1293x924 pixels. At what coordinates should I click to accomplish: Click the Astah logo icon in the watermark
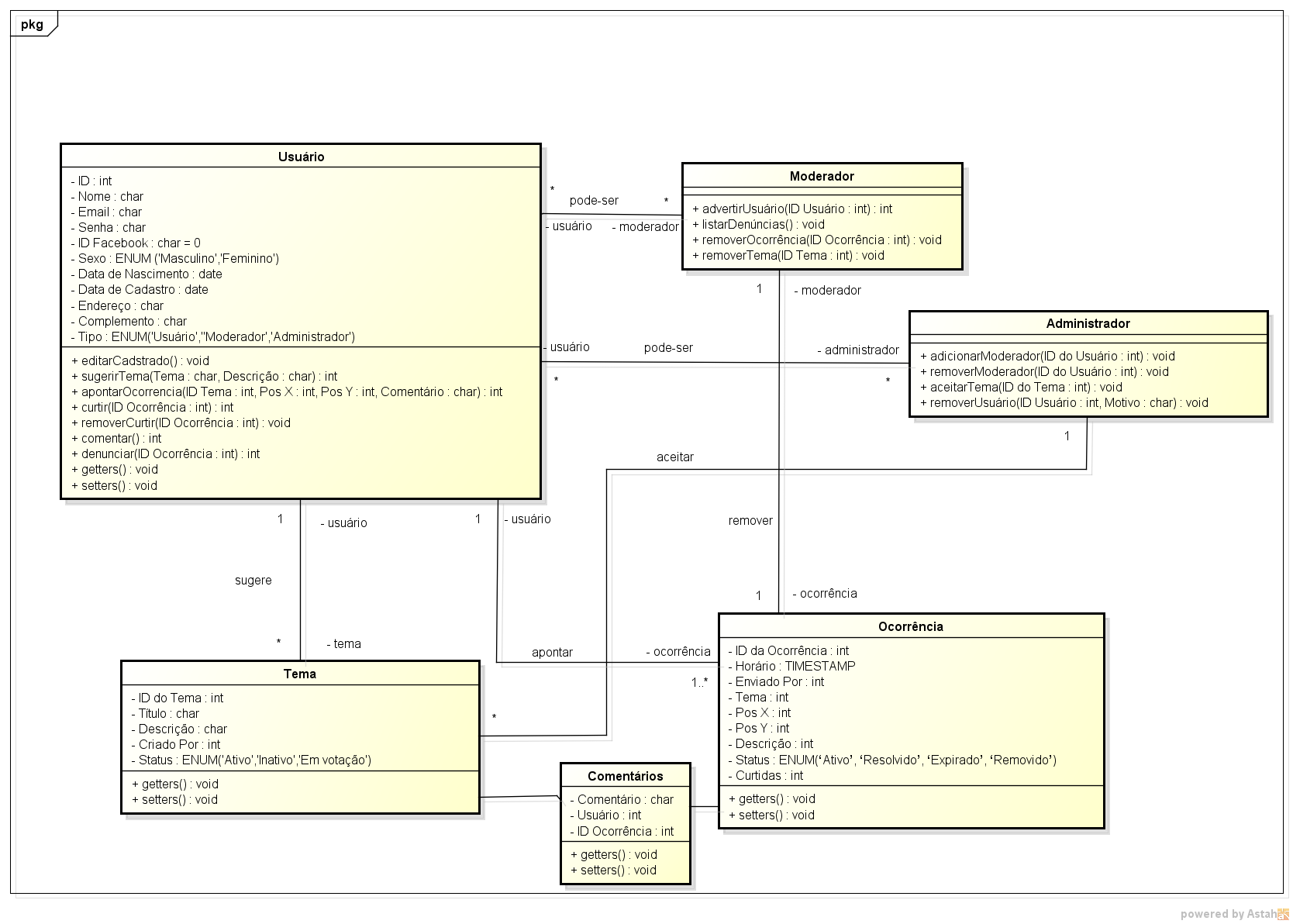click(1283, 915)
